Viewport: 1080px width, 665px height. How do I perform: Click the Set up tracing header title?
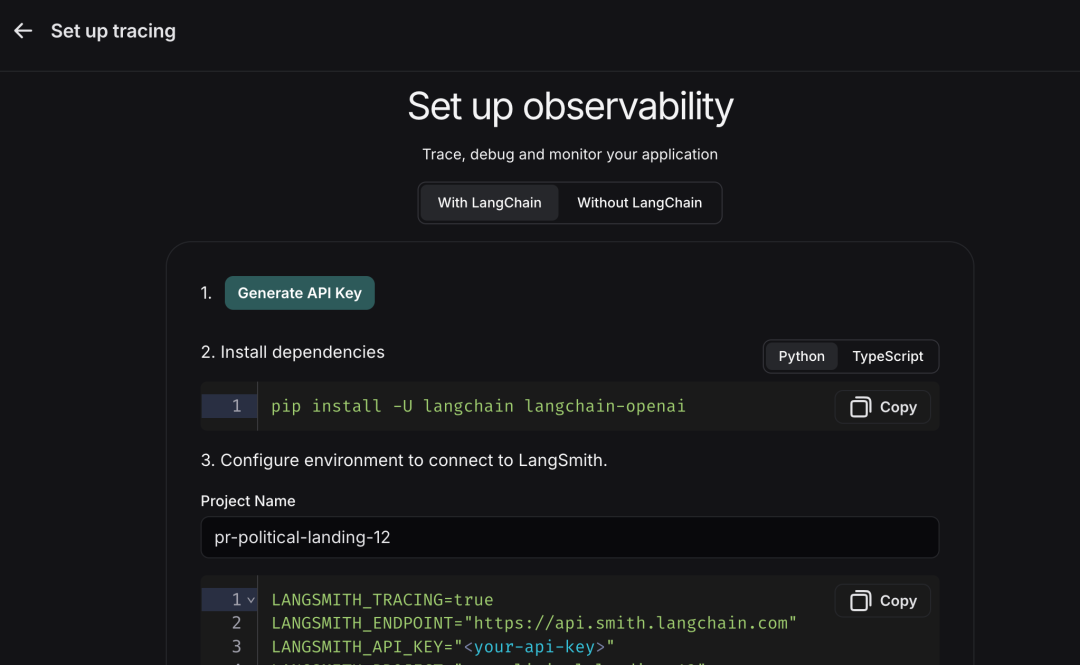click(x=113, y=31)
